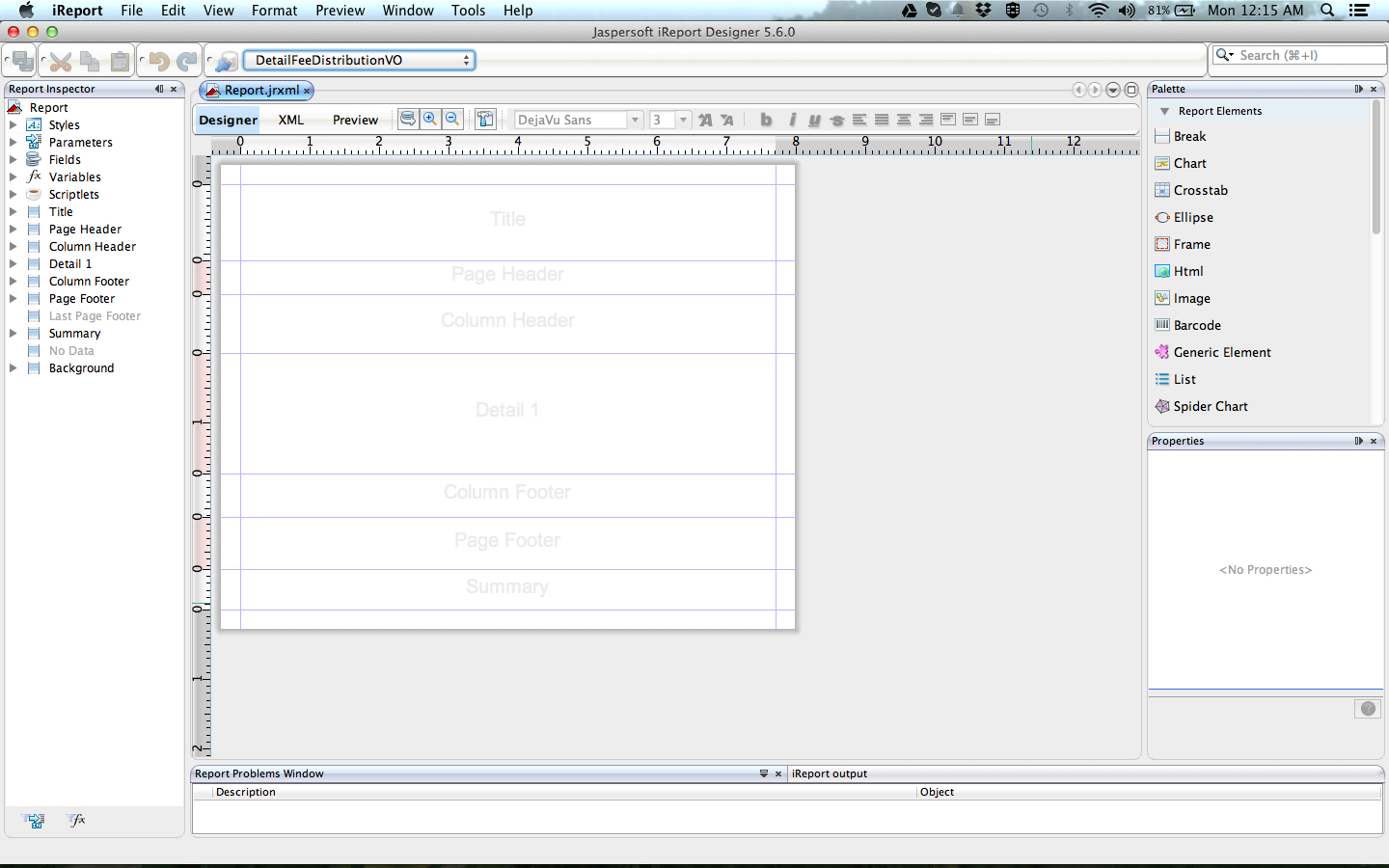This screenshot has width=1389, height=868.
Task: Select the Designer view tab
Action: (x=229, y=120)
